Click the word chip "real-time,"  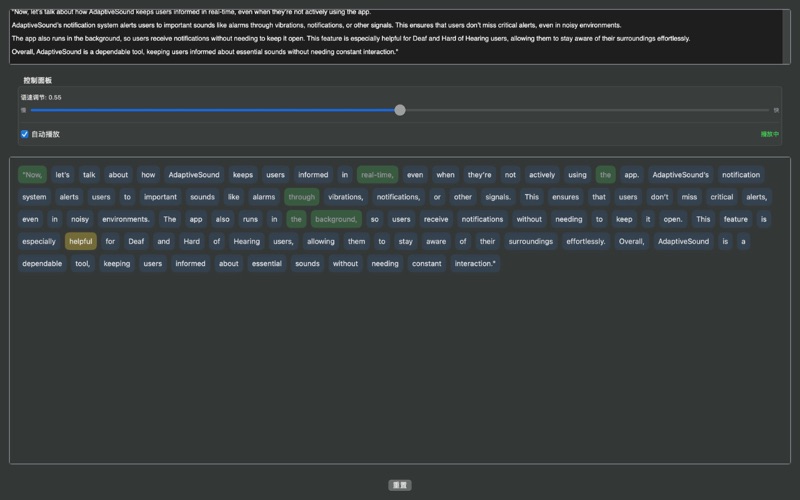[377, 174]
